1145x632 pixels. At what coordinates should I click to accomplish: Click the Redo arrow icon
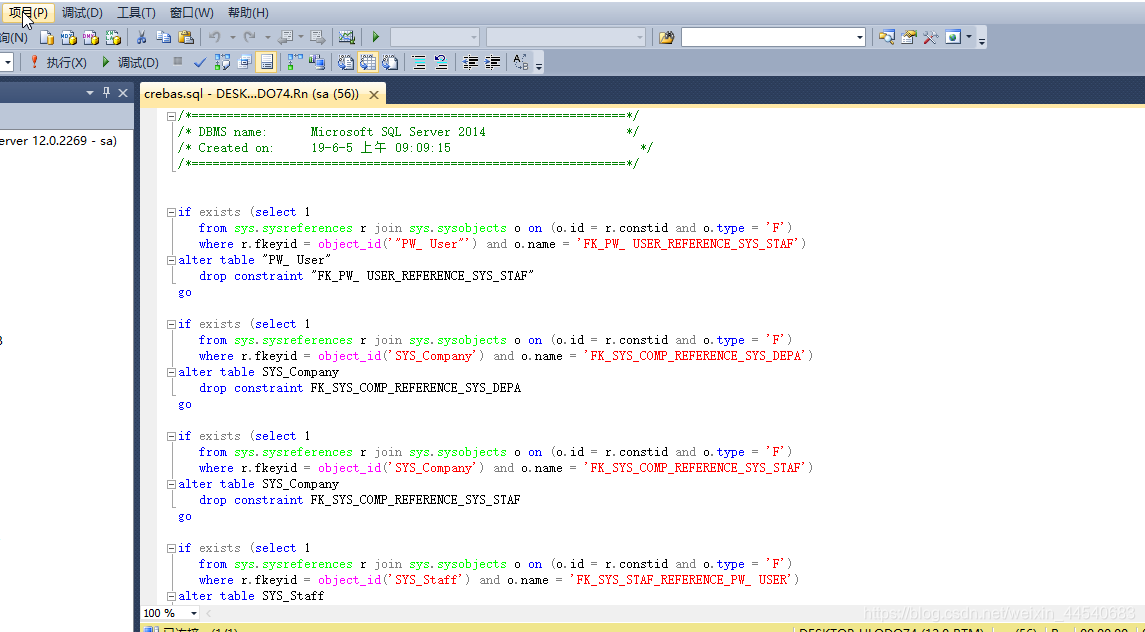click(250, 37)
